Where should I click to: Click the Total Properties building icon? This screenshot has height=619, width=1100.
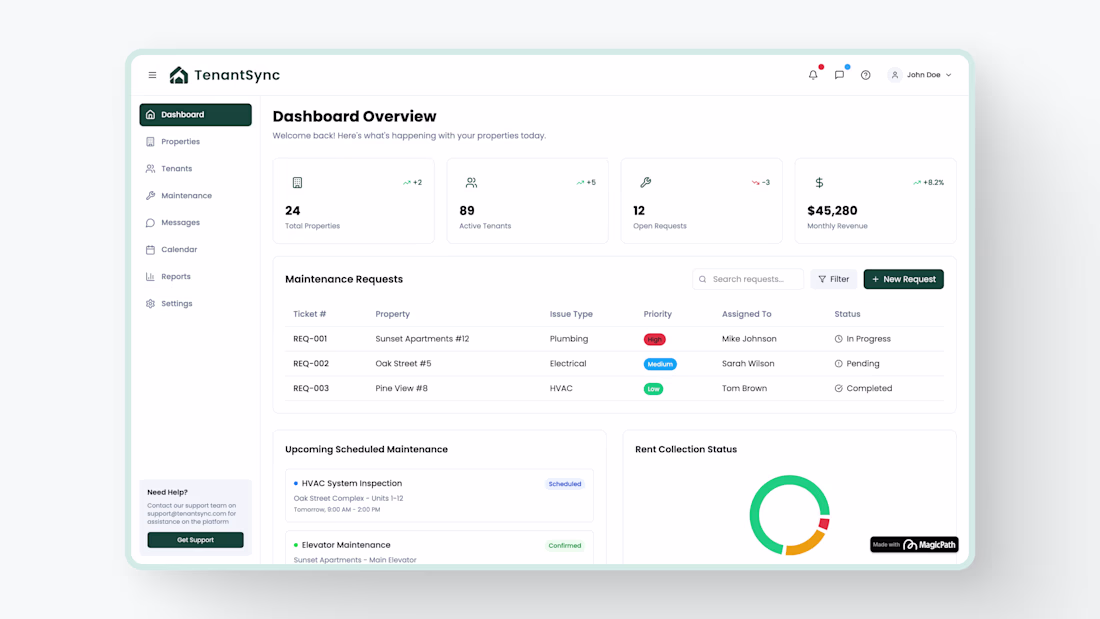(x=297, y=182)
